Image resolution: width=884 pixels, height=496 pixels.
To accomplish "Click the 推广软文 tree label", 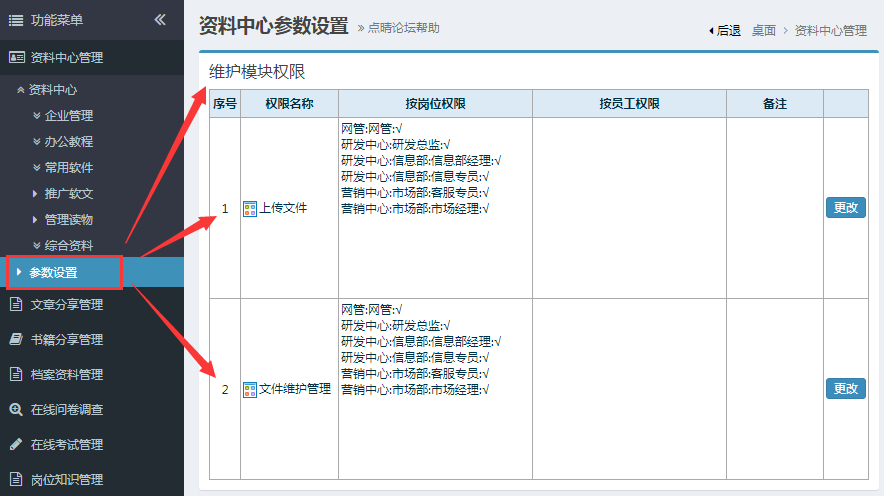I will point(69,193).
